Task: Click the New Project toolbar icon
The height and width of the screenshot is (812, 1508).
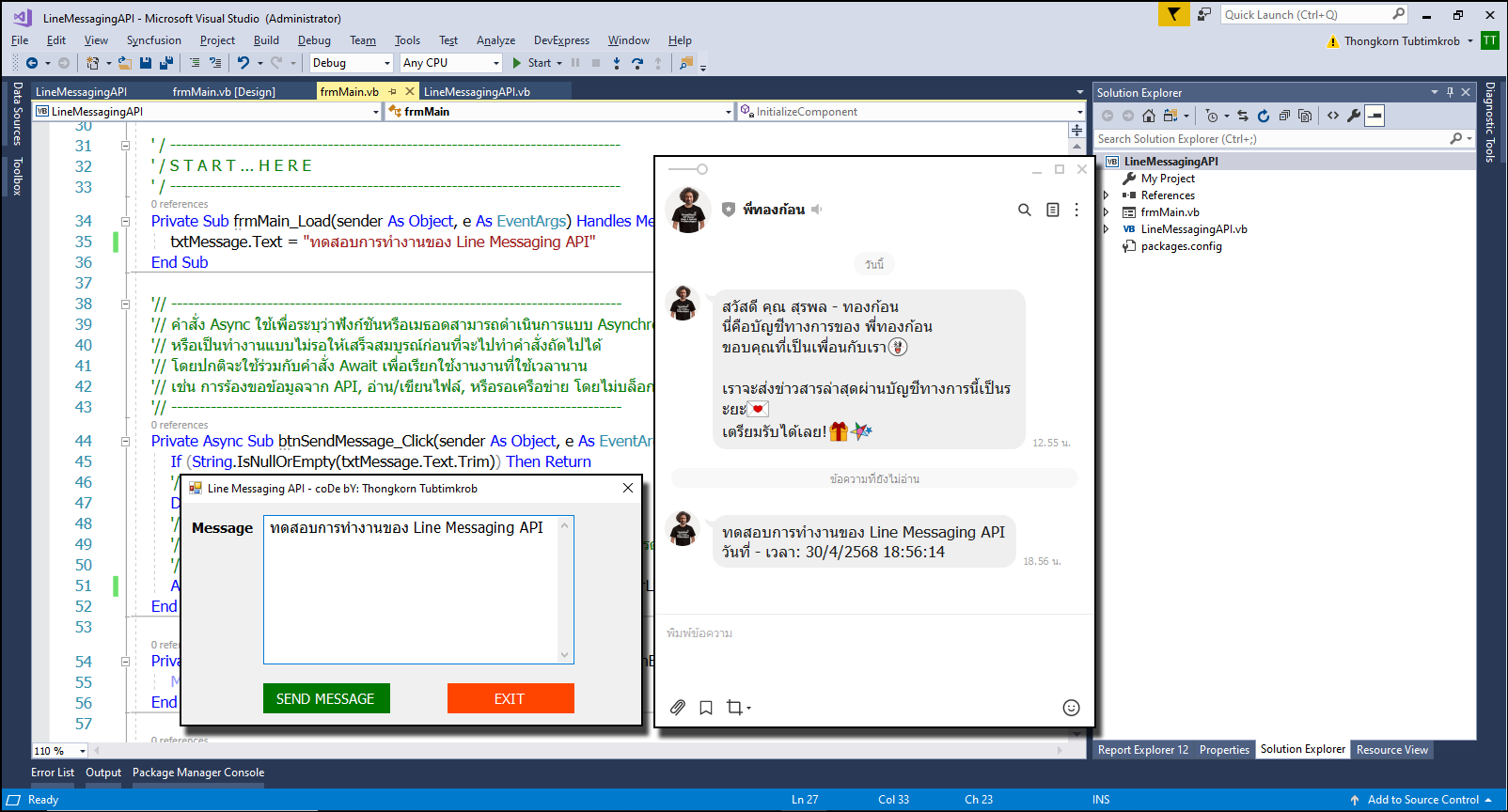Action: (92, 63)
